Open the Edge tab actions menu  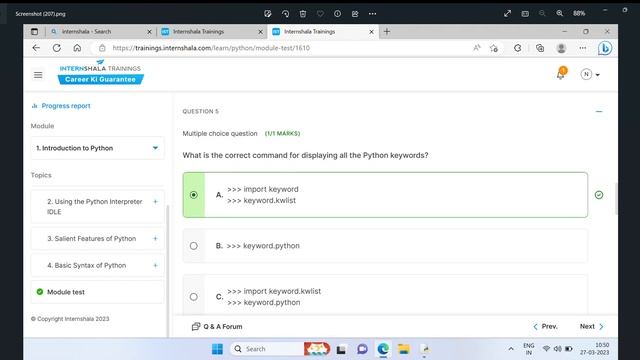point(35,31)
